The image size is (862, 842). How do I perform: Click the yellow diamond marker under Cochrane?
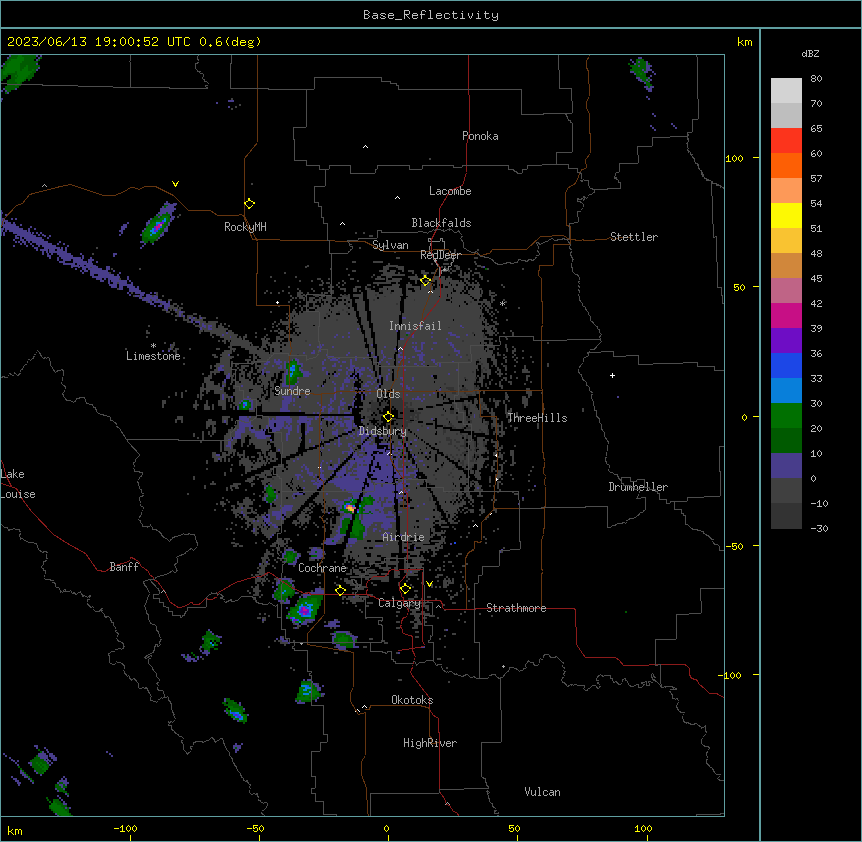340,590
